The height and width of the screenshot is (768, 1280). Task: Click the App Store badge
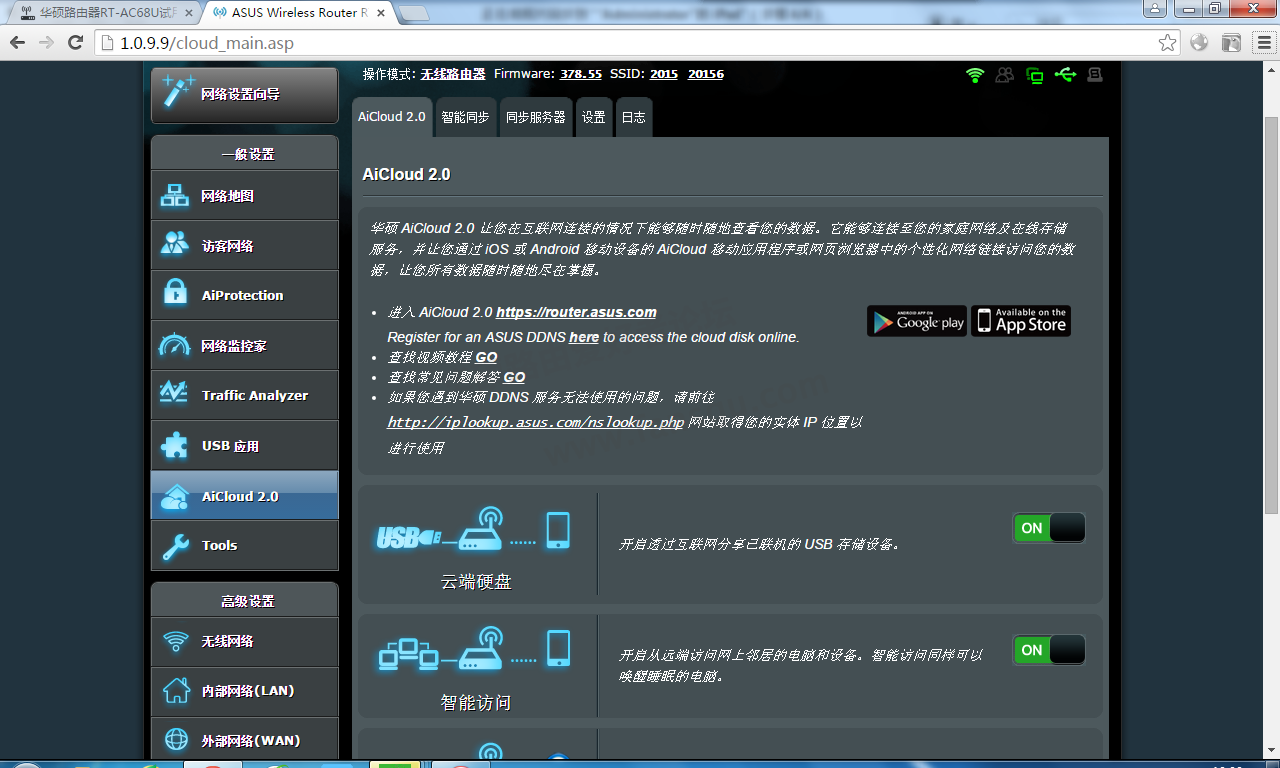tap(1021, 321)
